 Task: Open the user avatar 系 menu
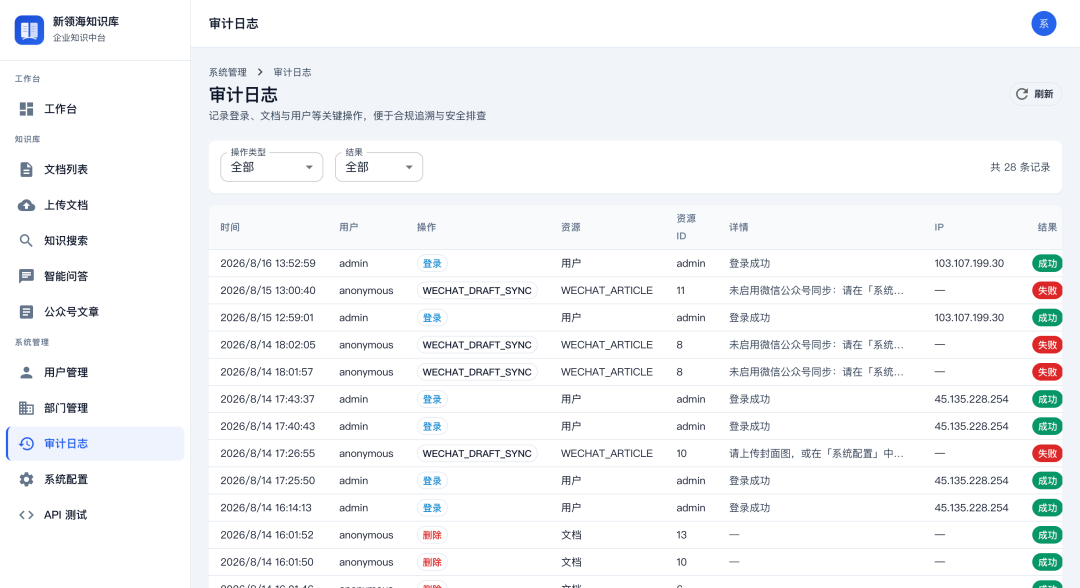tap(1043, 23)
